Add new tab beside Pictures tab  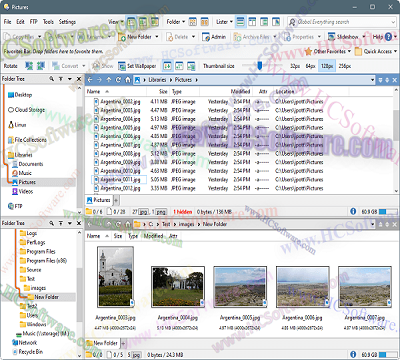pos(116,200)
